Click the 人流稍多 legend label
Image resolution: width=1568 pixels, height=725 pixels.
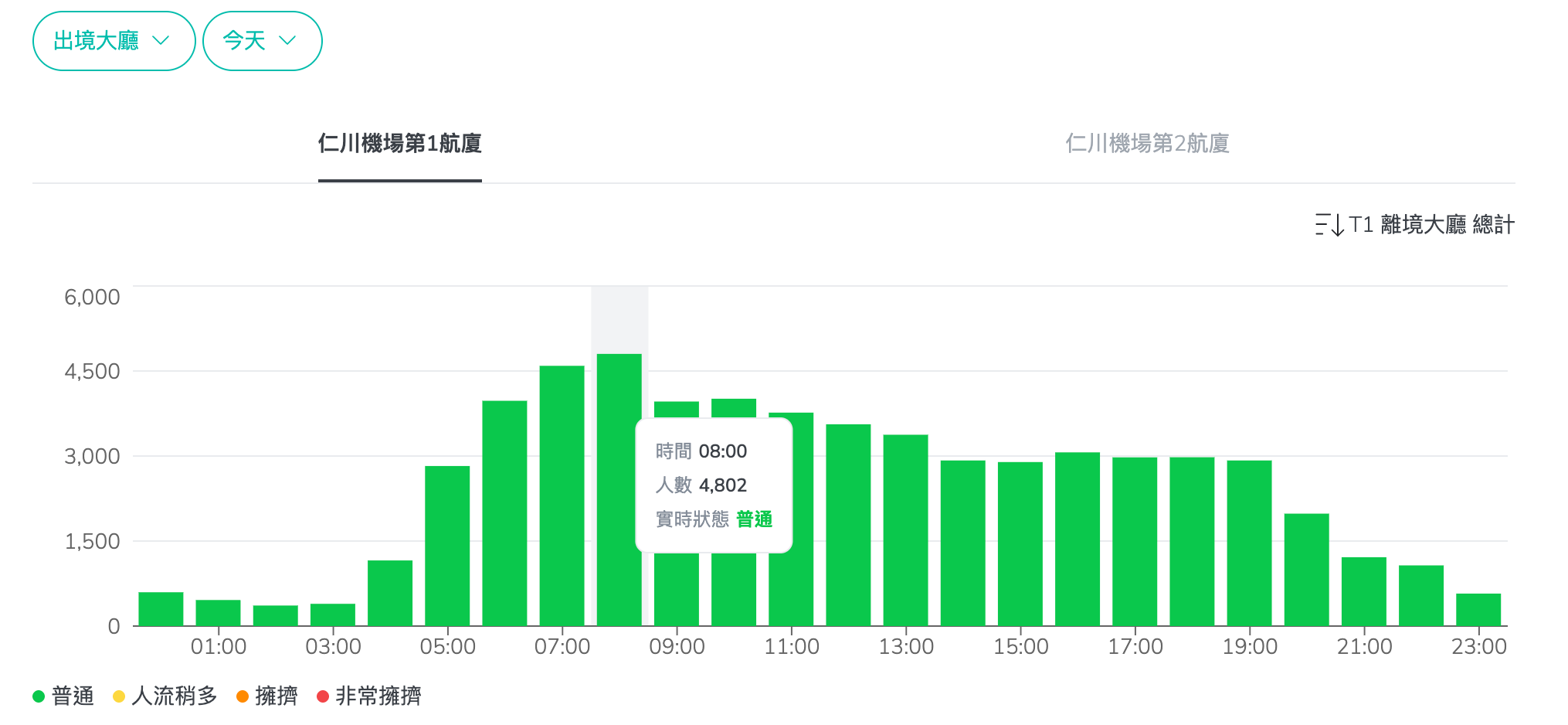pyautogui.click(x=175, y=696)
